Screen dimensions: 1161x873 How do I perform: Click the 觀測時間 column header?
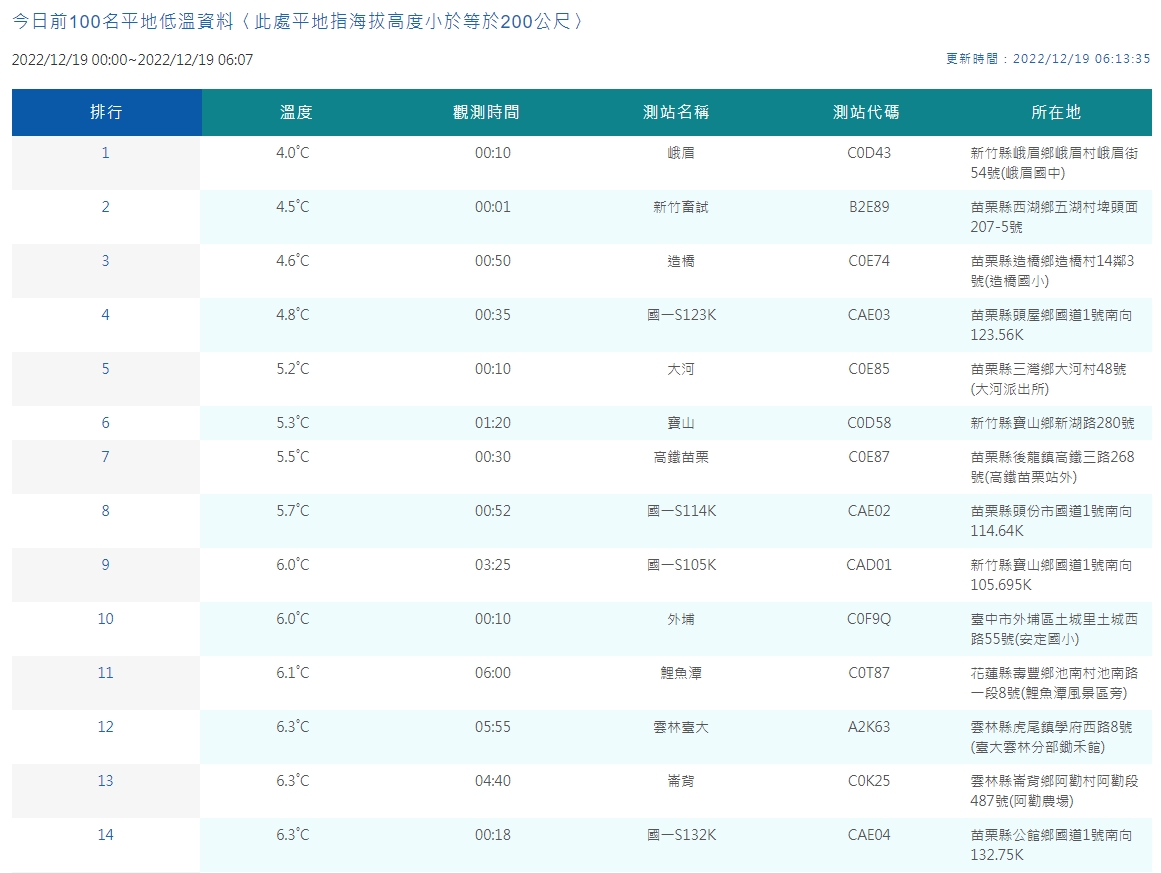[486, 113]
